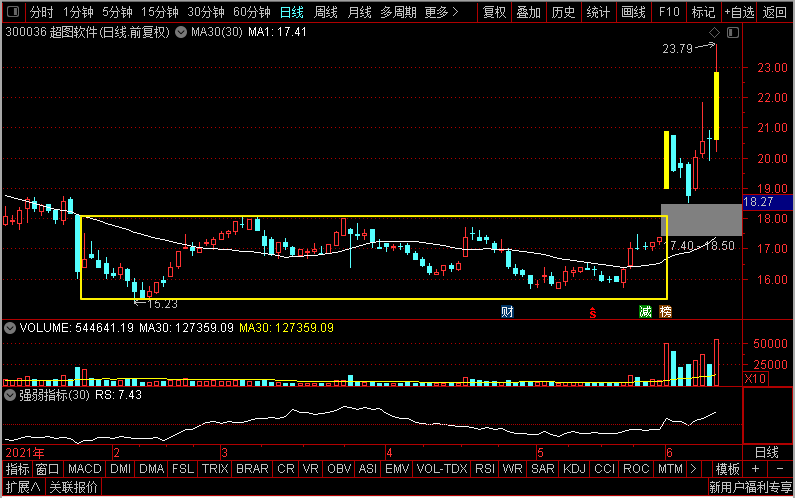
Task: Toggle 叠加 overlay mode
Action: point(528,13)
